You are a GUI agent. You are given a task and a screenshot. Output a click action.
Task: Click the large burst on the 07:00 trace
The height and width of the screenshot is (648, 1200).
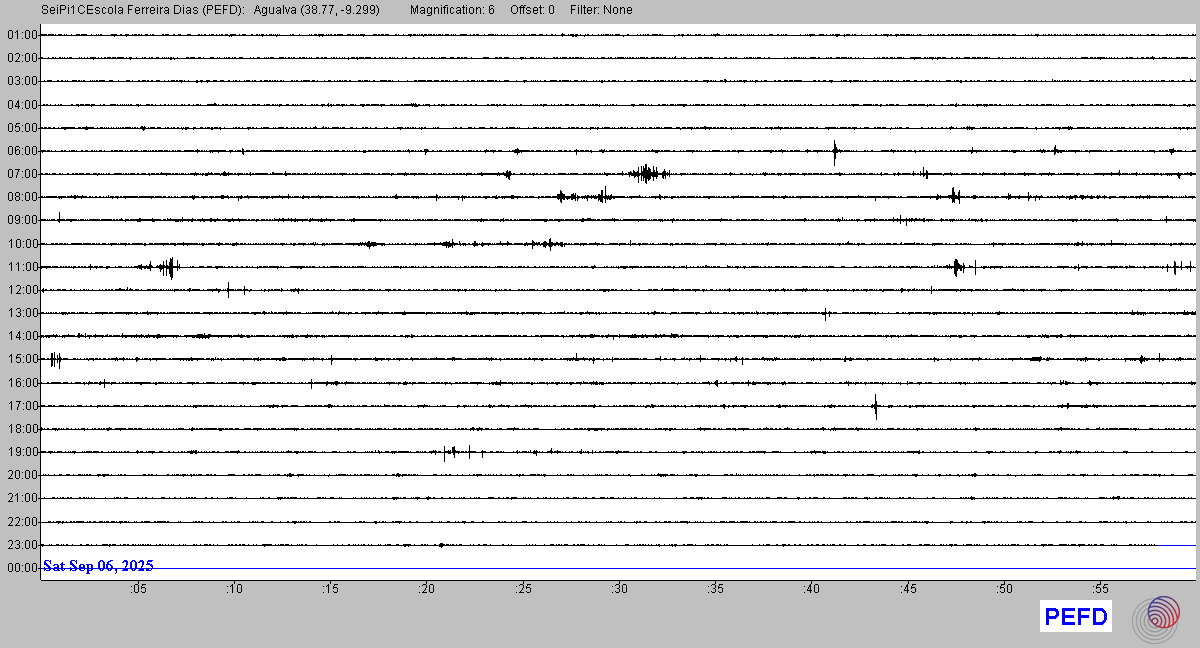click(x=648, y=174)
